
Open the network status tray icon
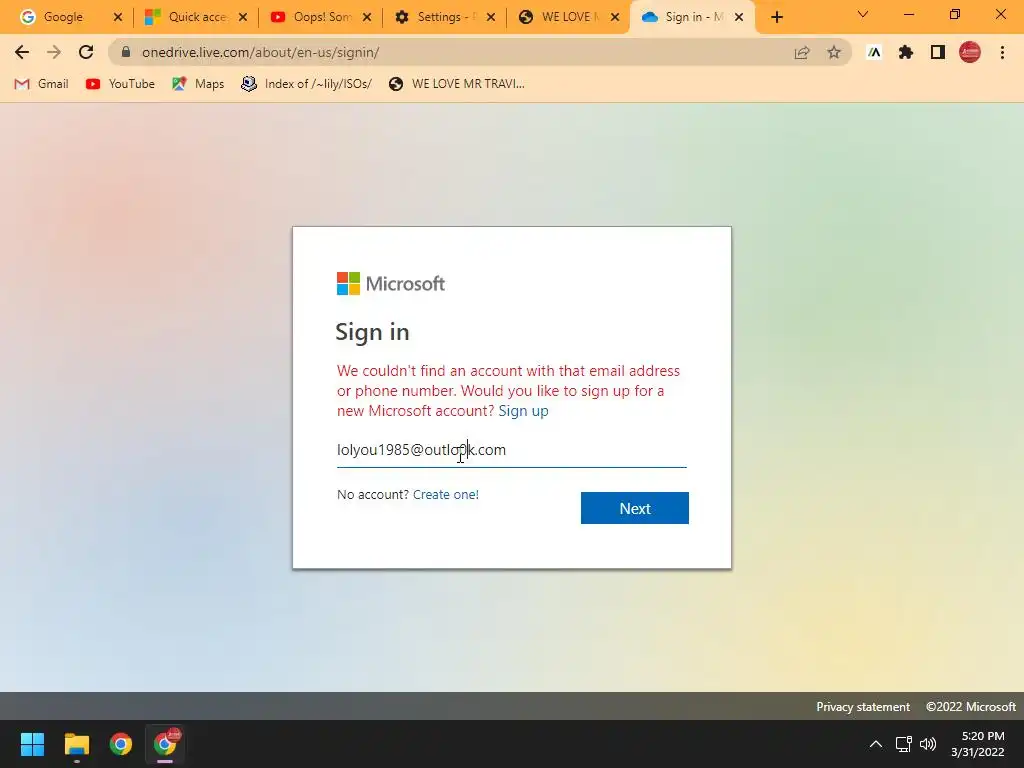coord(904,744)
